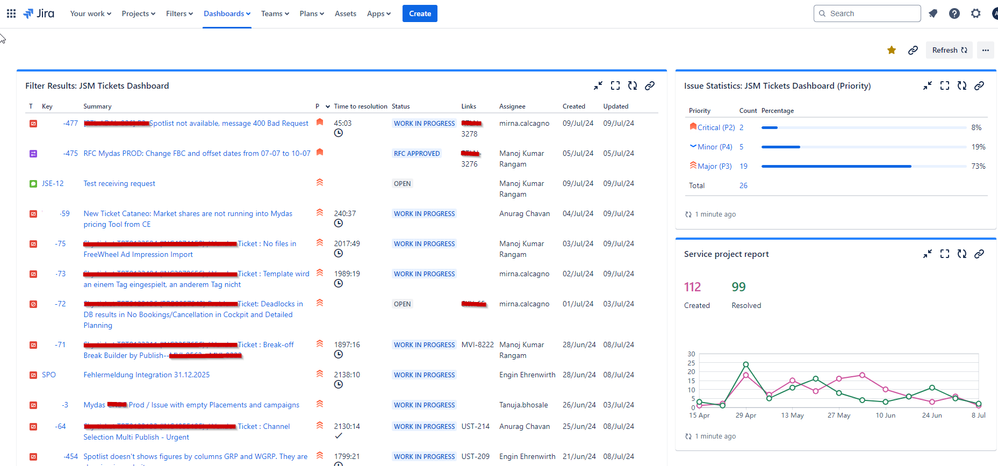Click RFC APPROVED status badge
Viewport: 998px width, 466px height.
coord(417,153)
